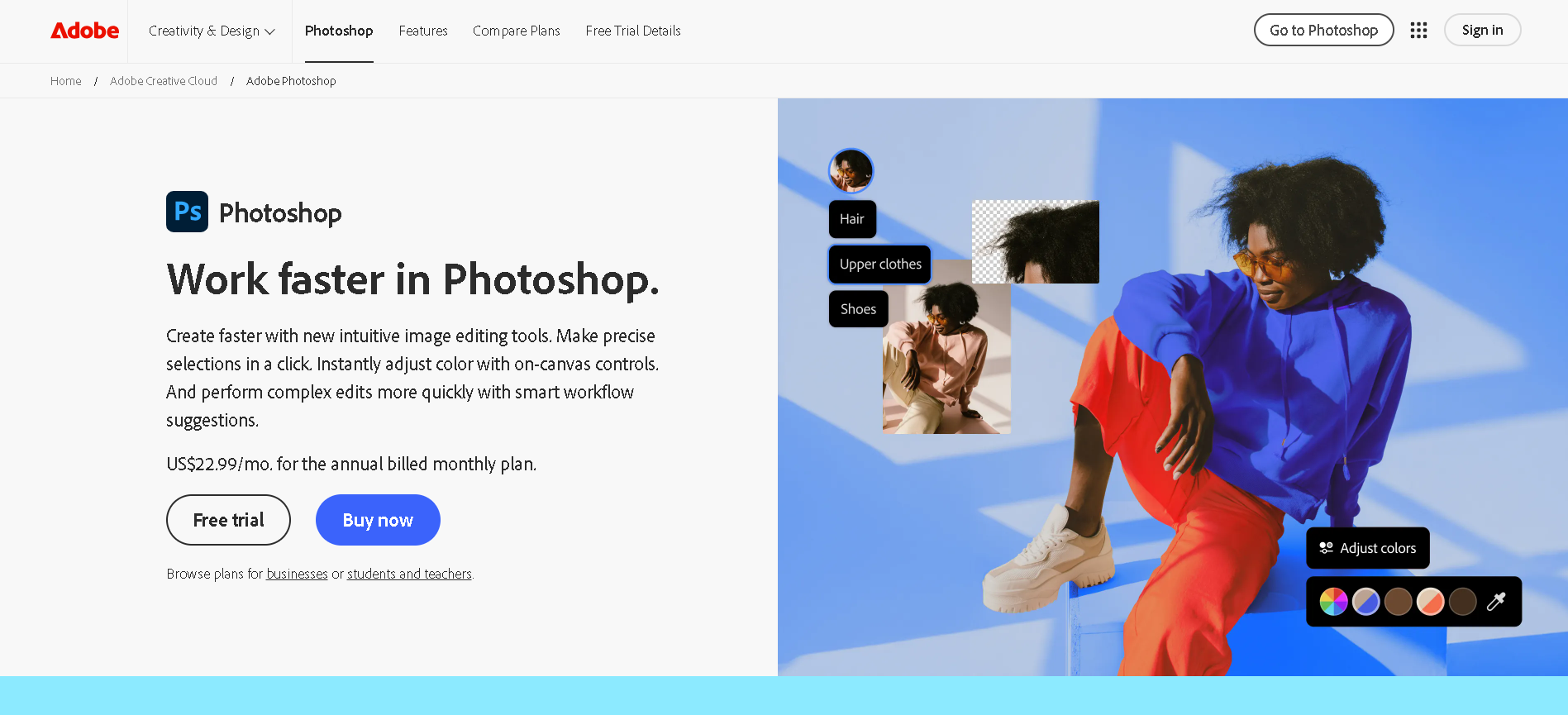
Task: Expand Creativity & Design dropdown
Action: click(212, 31)
